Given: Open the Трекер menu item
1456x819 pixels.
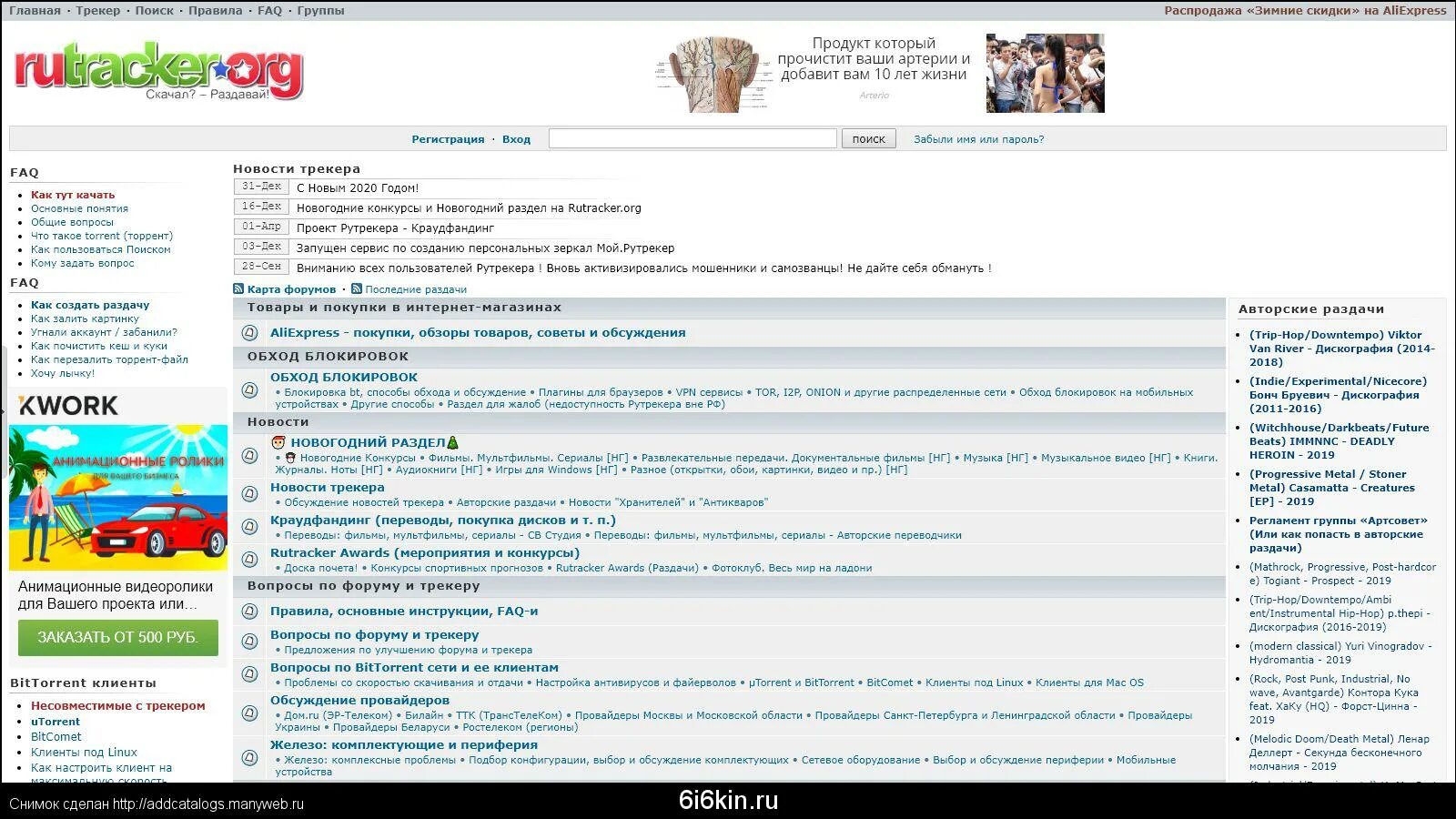Looking at the screenshot, I should 98,11.
